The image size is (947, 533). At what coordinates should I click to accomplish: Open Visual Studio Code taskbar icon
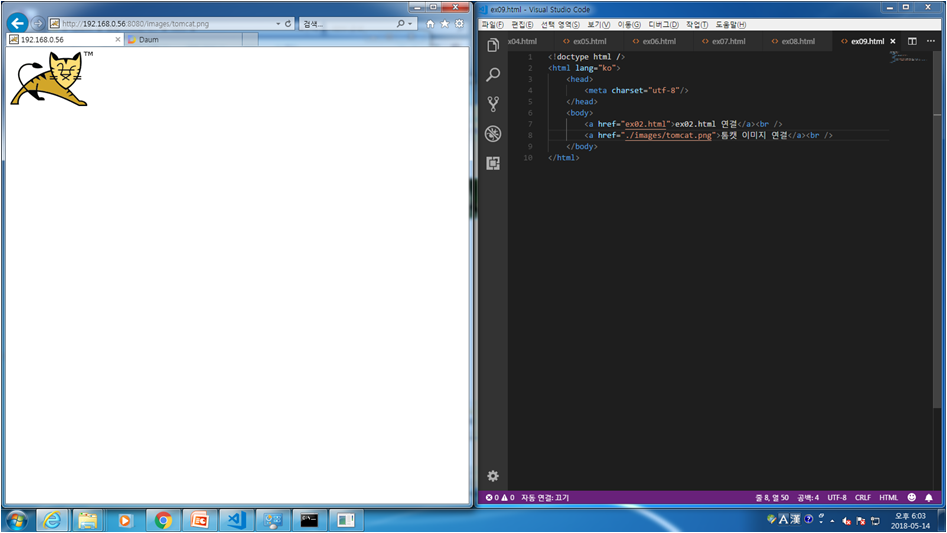point(236,520)
